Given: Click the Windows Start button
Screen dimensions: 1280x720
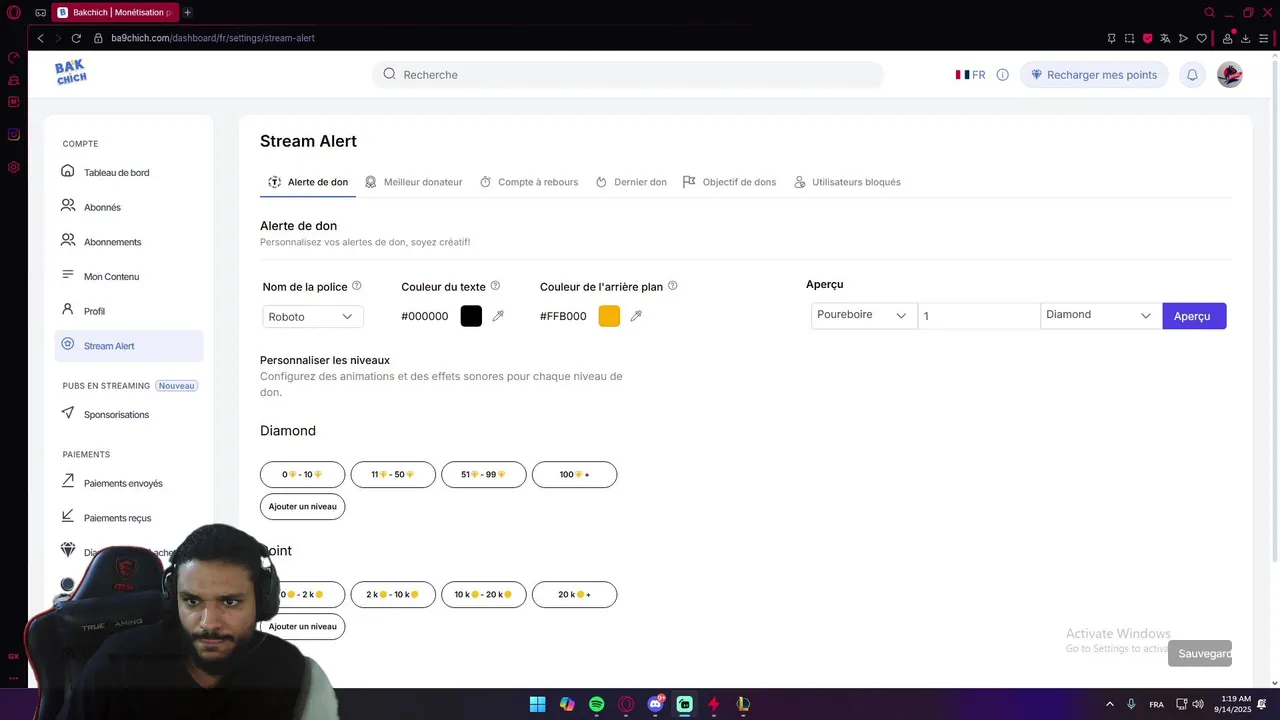Looking at the screenshot, I should 538,704.
